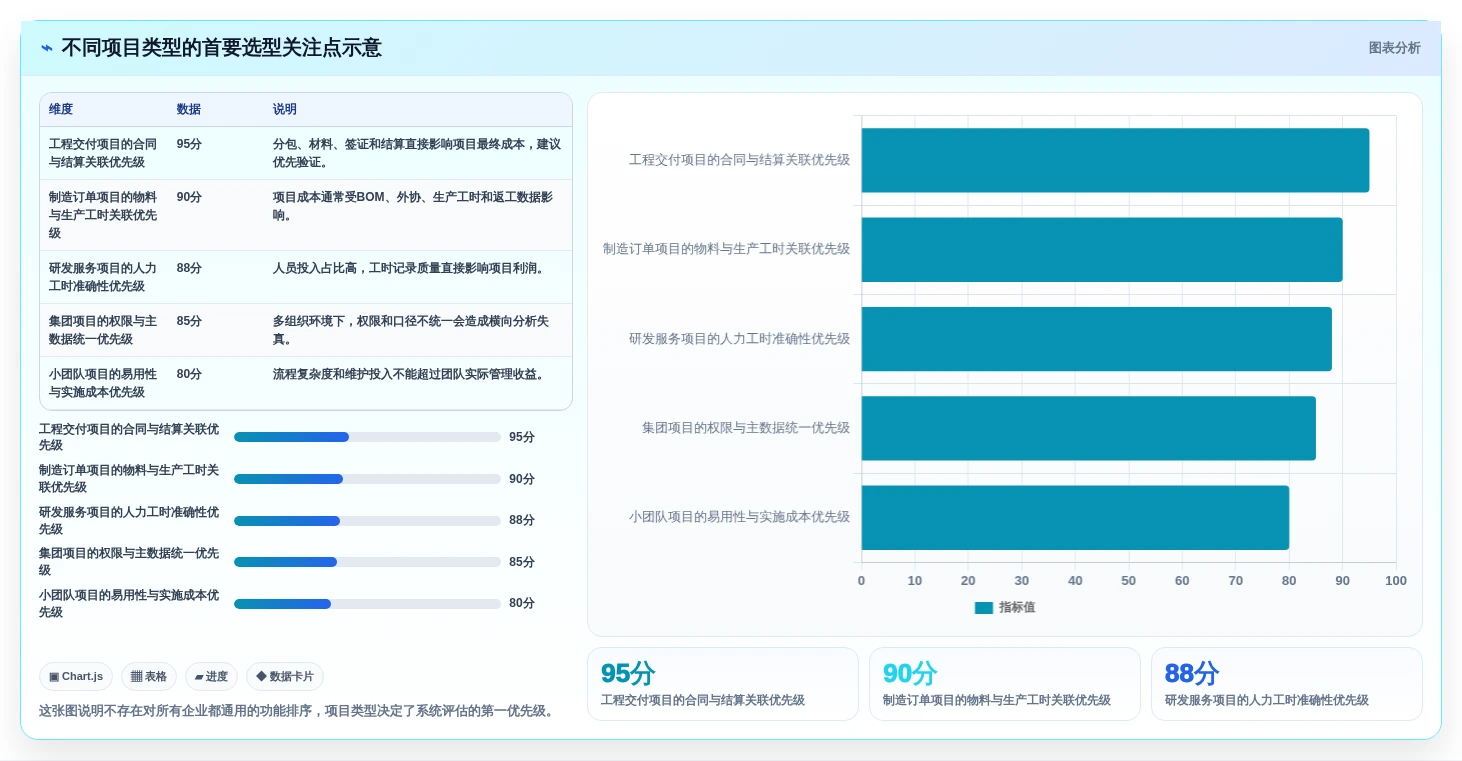Click the chart bar for 制造订单项目
The width and height of the screenshot is (1462, 761).
click(x=1102, y=249)
